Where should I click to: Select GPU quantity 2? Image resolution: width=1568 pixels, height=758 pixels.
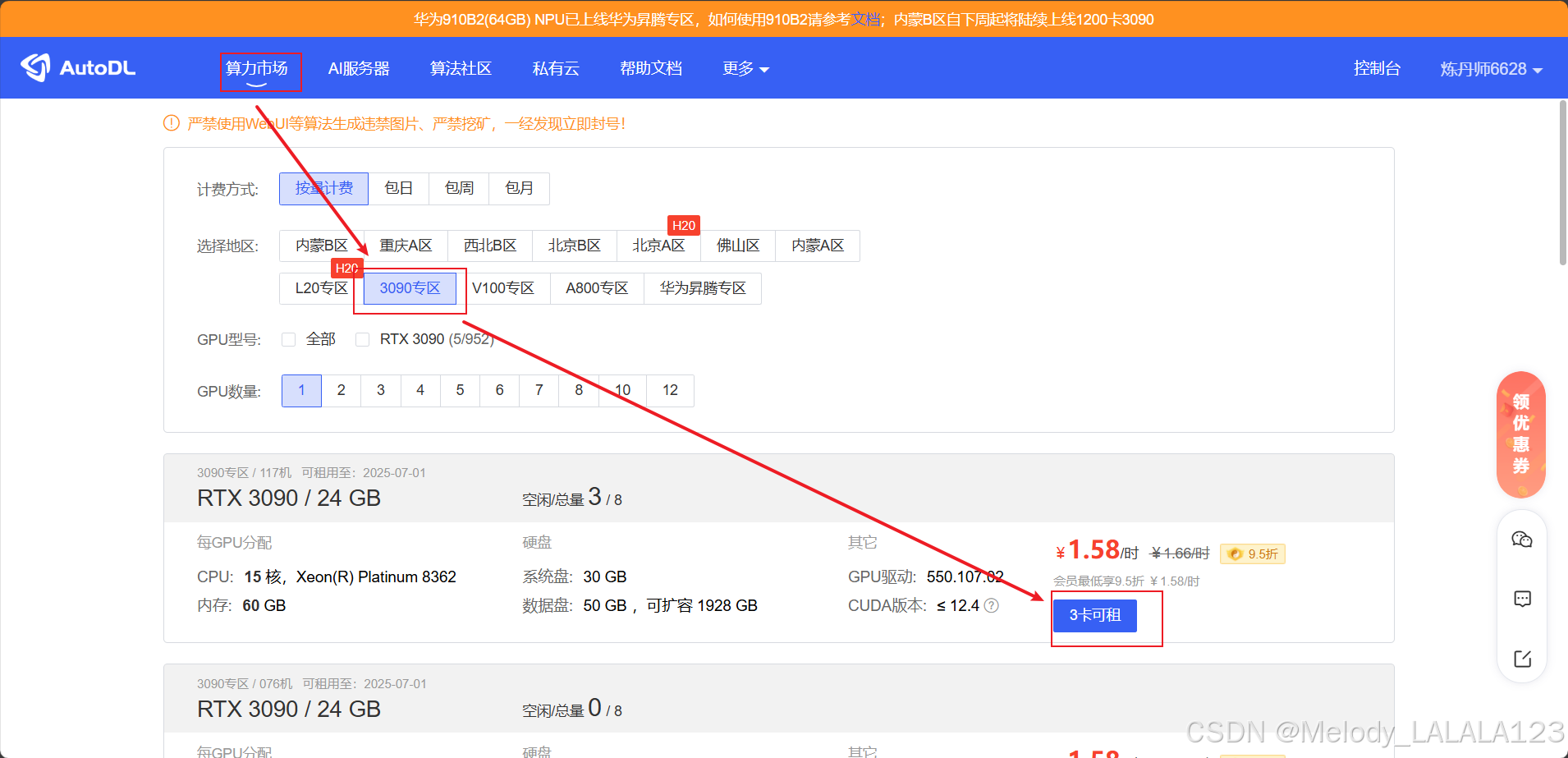tap(342, 390)
